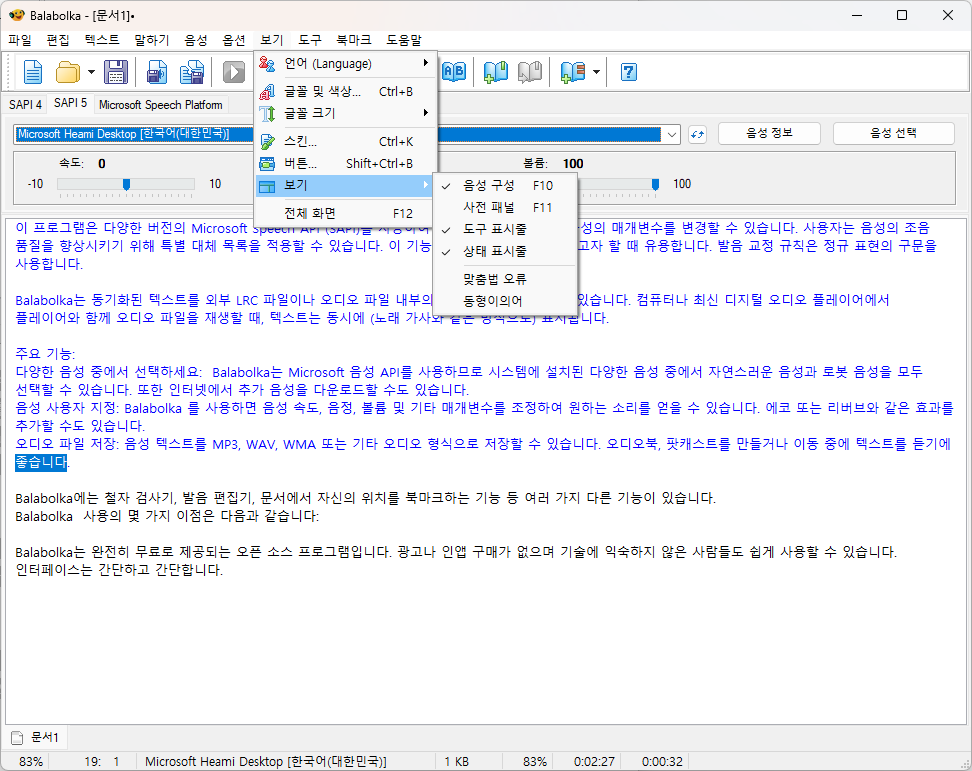Viewport: 972px width, 771px height.
Task: Click the 0:00:32 time in status bar
Action: click(662, 762)
